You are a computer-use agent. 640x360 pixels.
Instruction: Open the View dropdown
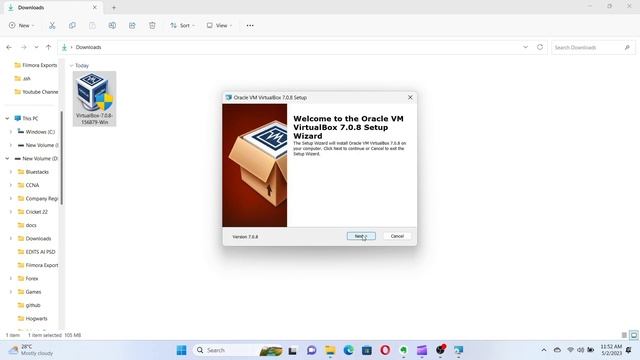tap(219, 25)
